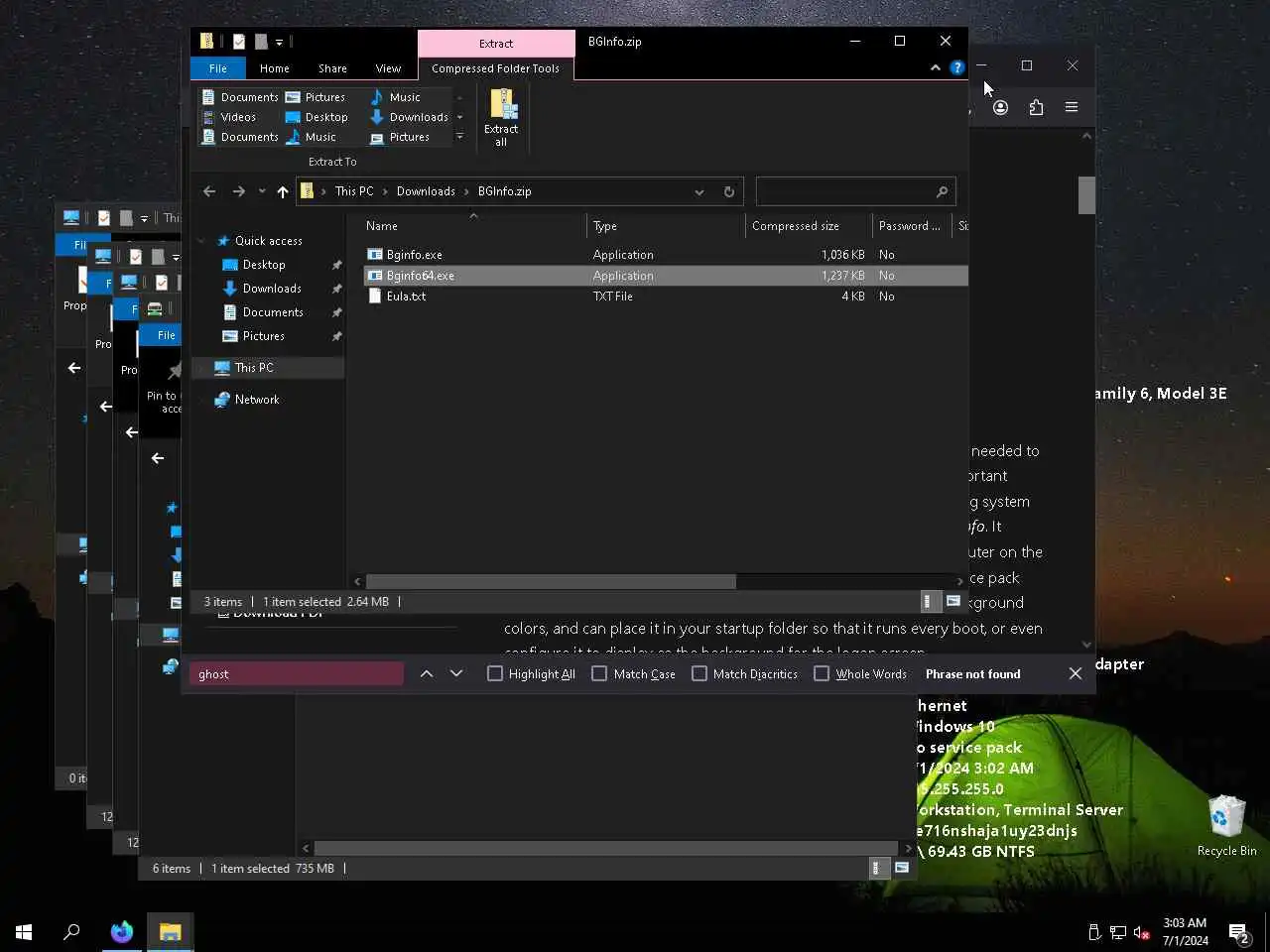This screenshot has height=952, width=1270.
Task: Select the Bginfo.exe file icon
Action: (375, 255)
